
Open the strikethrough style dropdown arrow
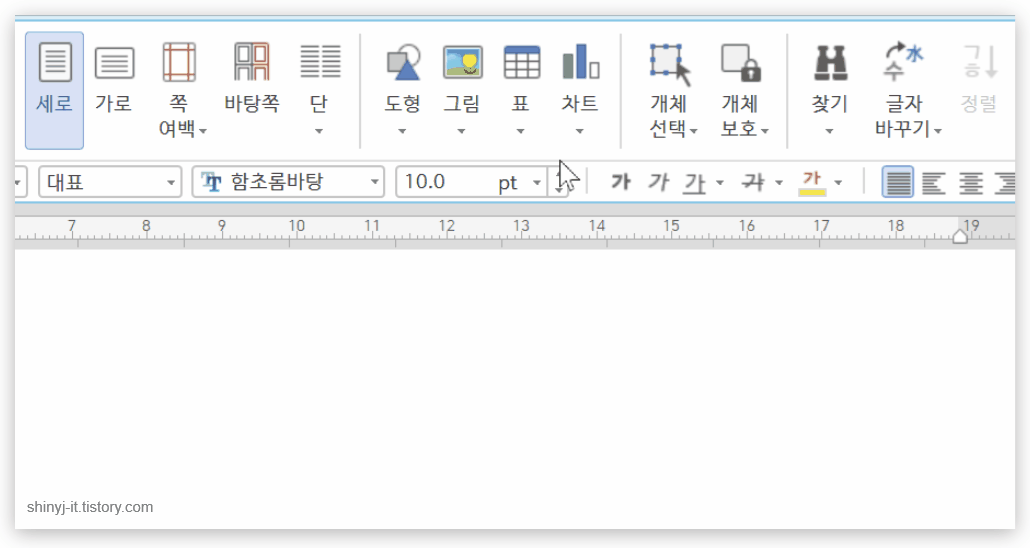779,182
